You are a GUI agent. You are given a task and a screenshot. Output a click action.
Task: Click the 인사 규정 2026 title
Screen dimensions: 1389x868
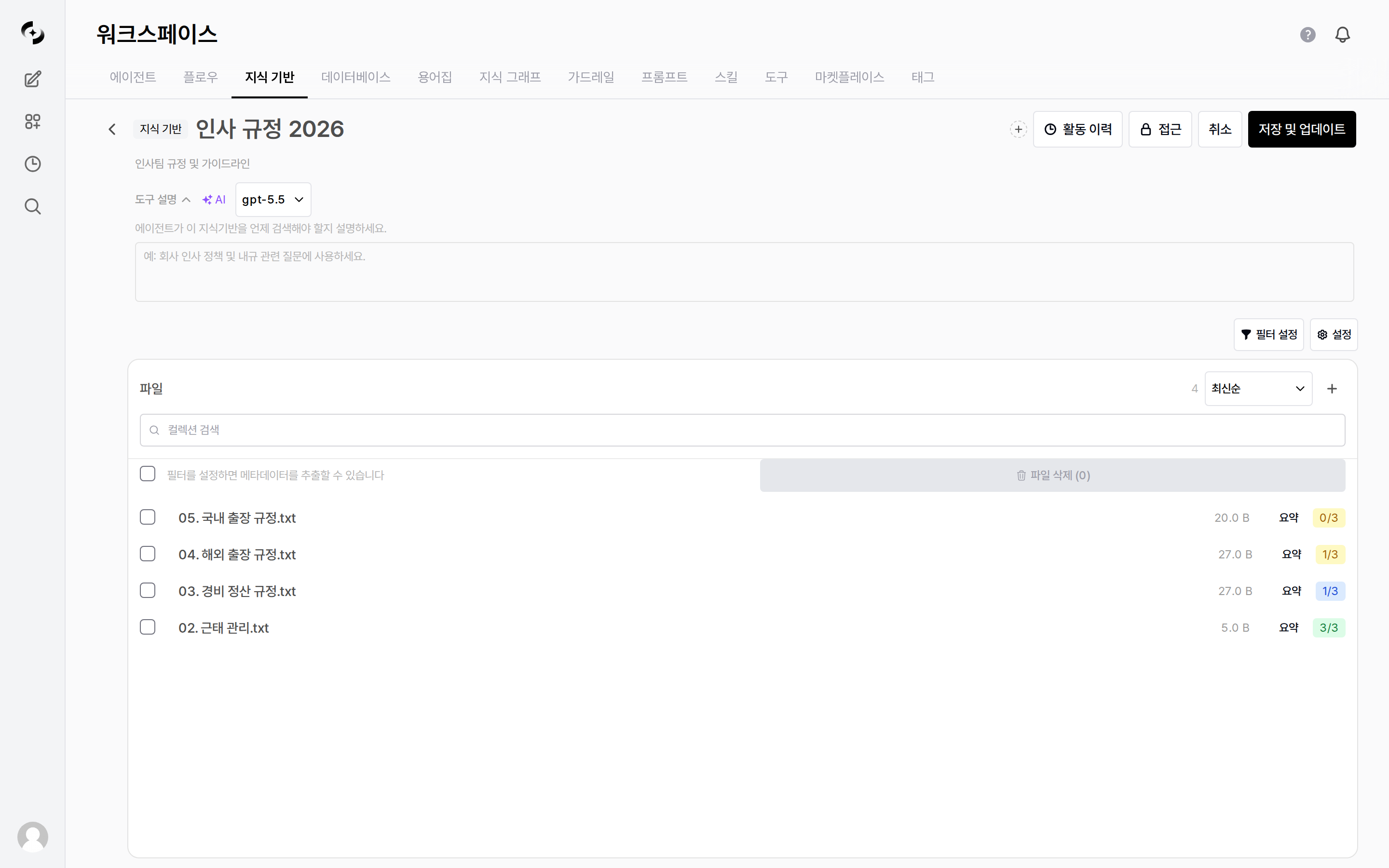(x=270, y=129)
